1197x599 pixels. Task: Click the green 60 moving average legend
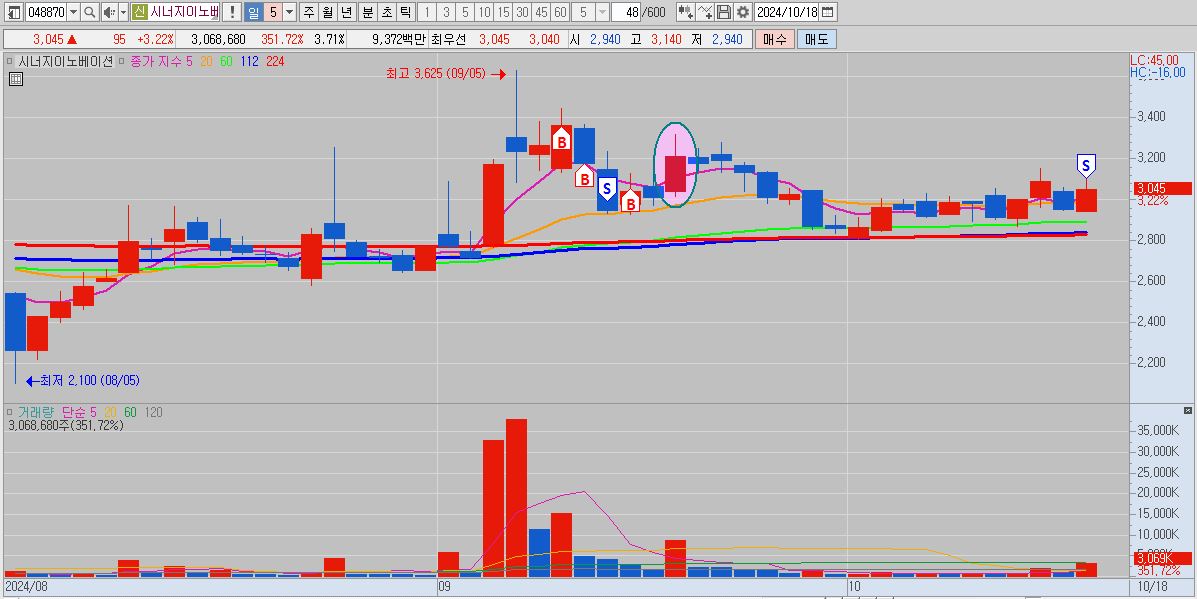[226, 62]
